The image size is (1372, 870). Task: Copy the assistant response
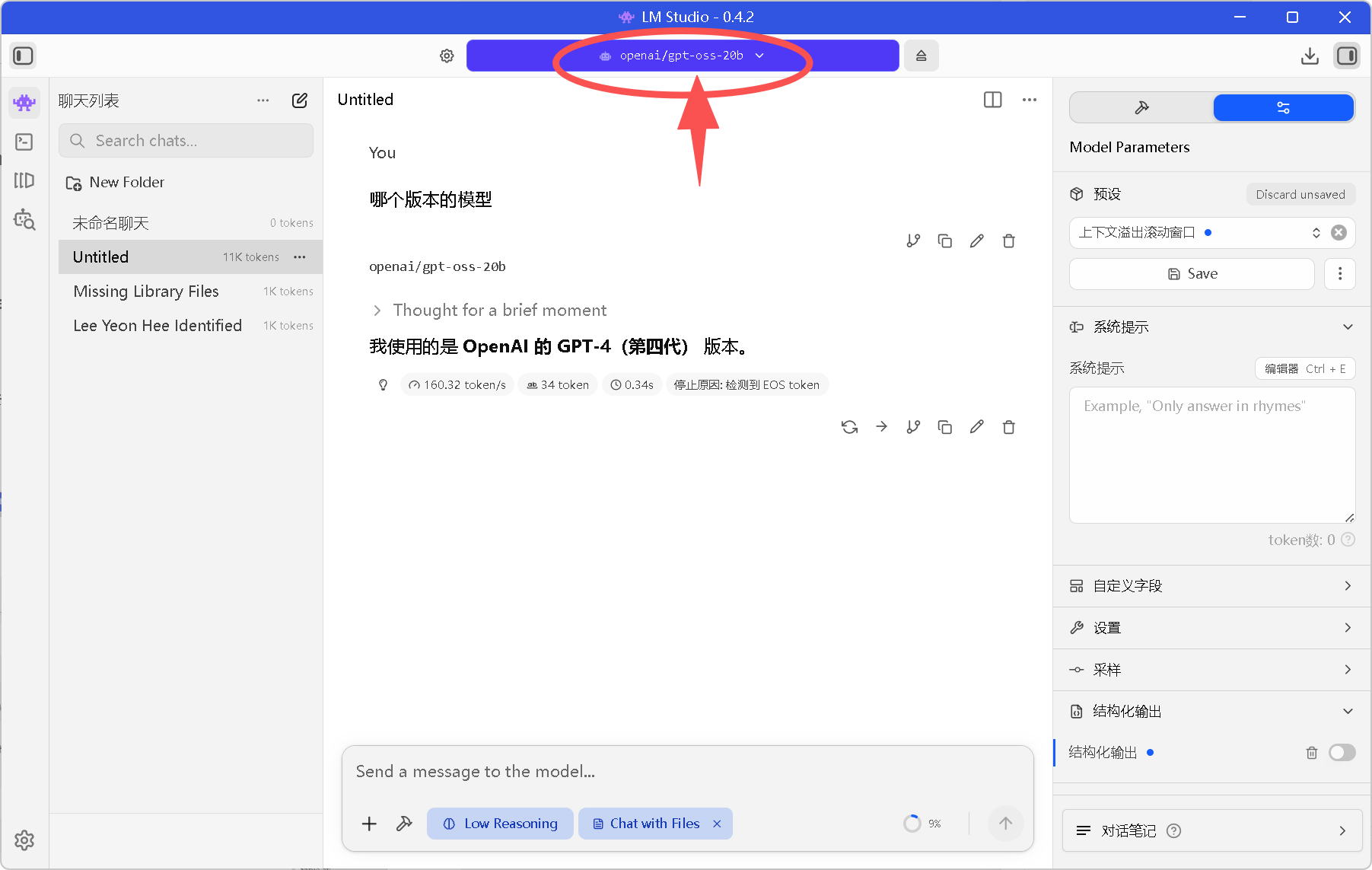(945, 427)
